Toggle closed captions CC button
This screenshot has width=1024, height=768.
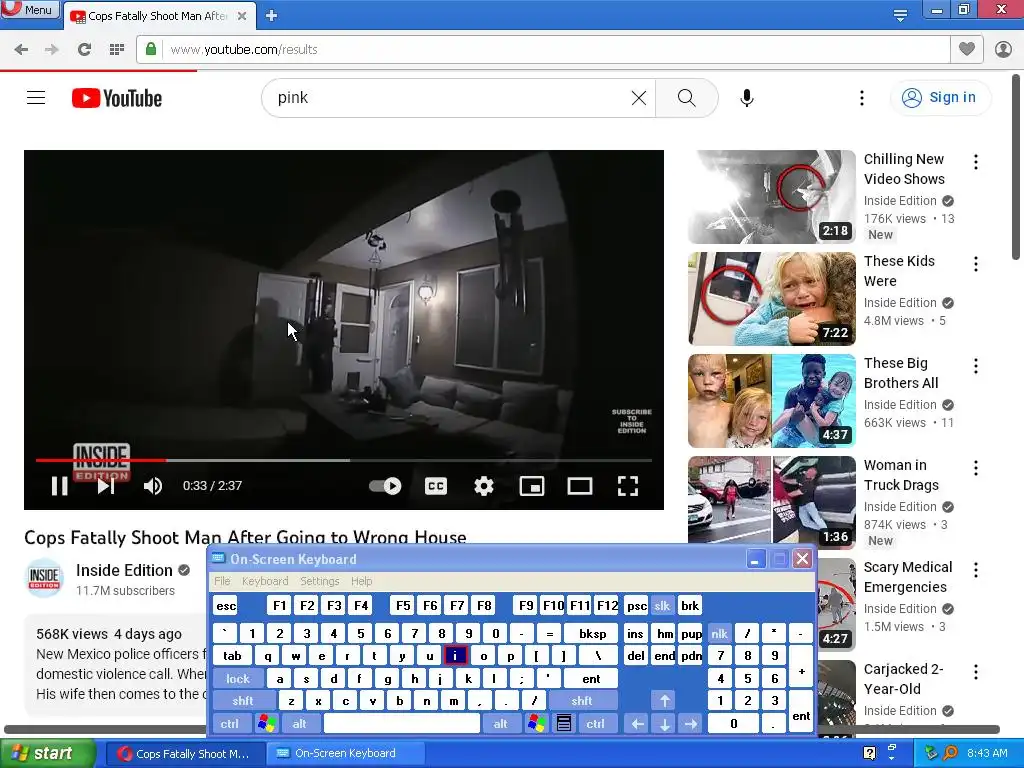[436, 486]
